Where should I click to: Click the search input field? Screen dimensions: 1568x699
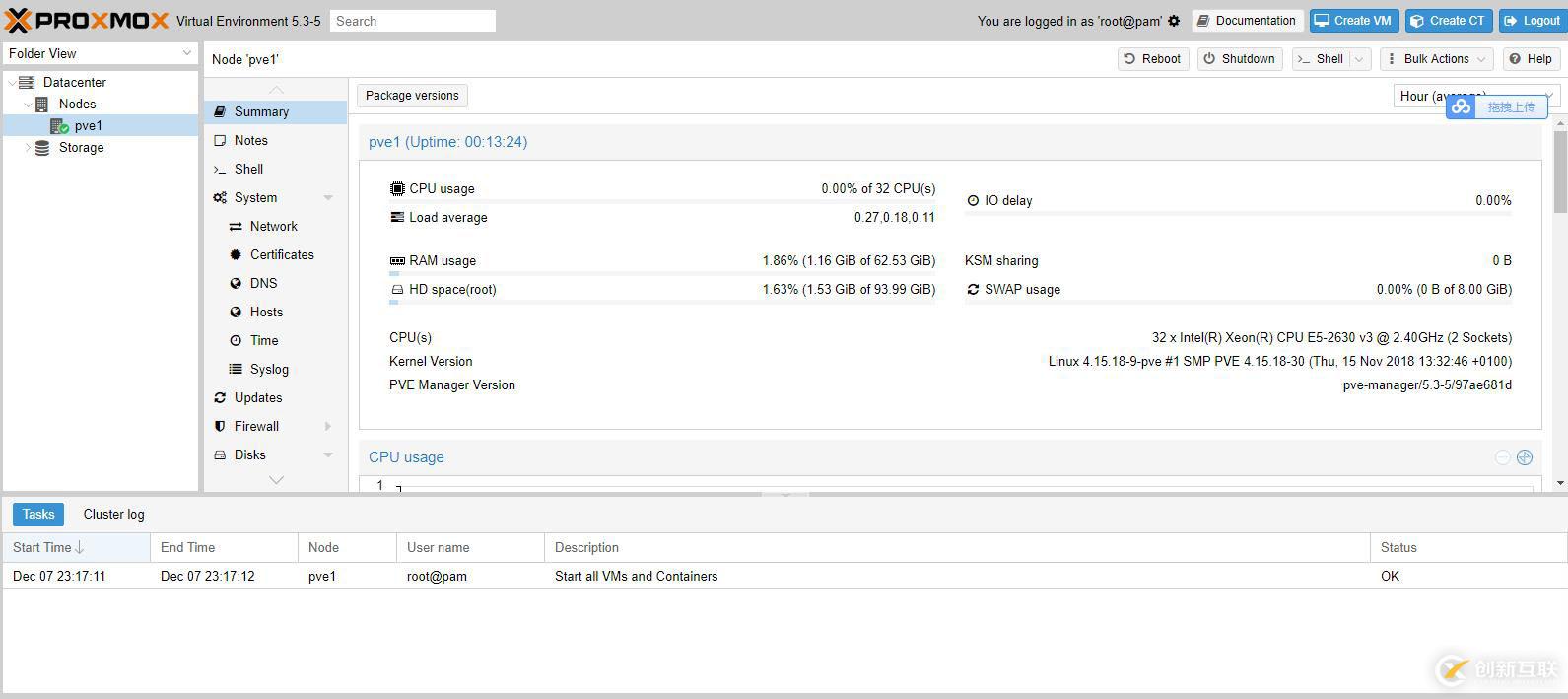coord(413,21)
